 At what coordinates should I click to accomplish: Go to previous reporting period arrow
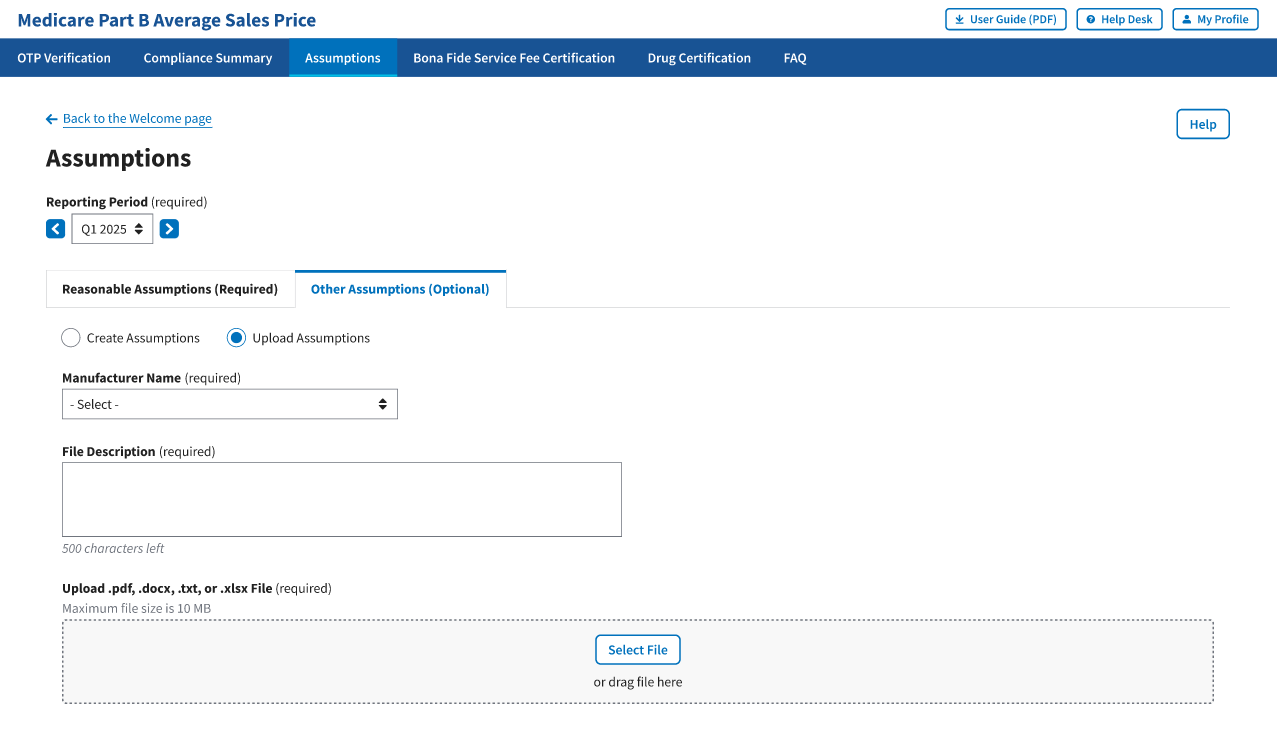point(55,229)
